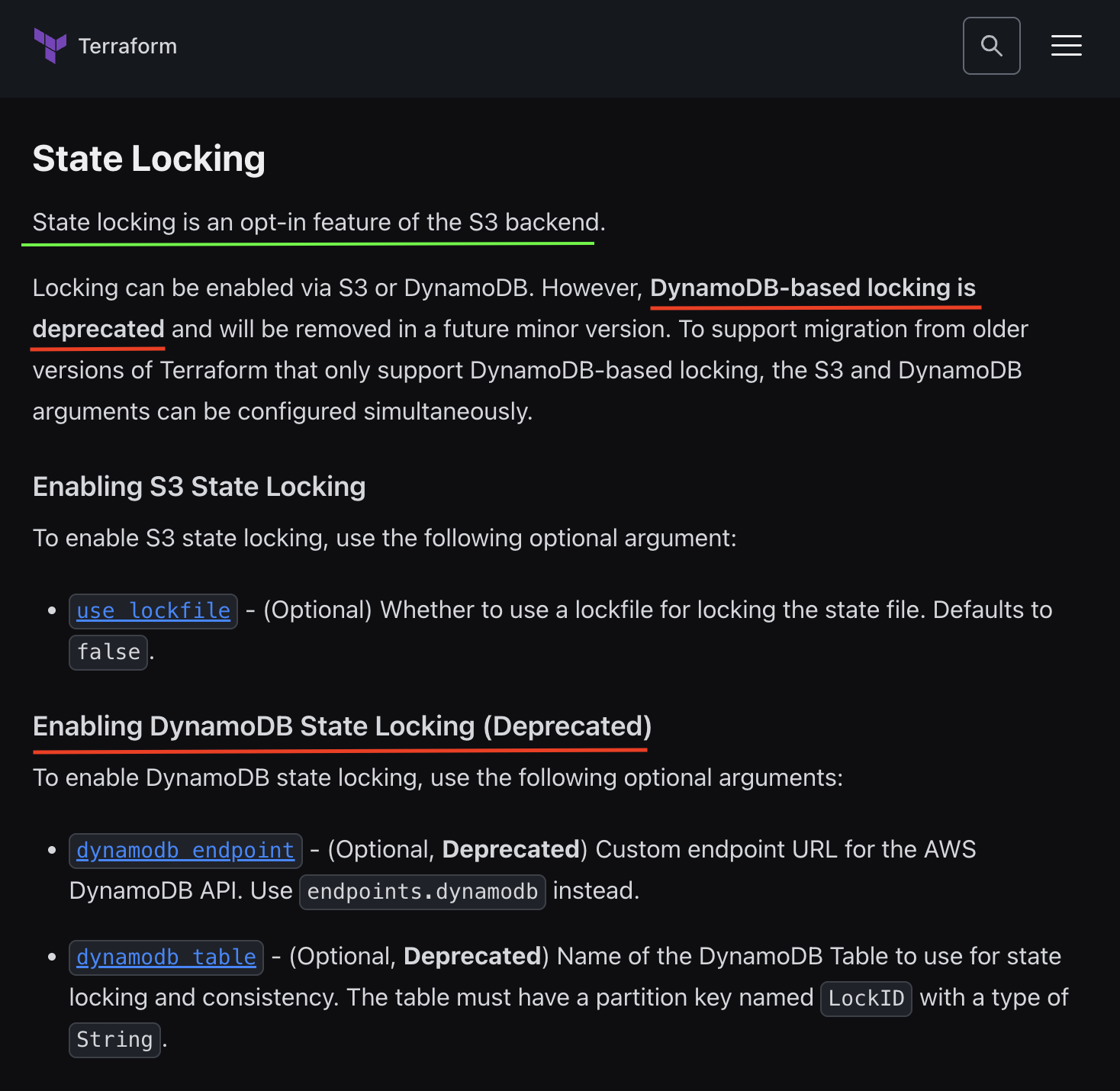Follow the use_lockfile argument link
The width and height of the screenshot is (1120, 1091).
153,611
